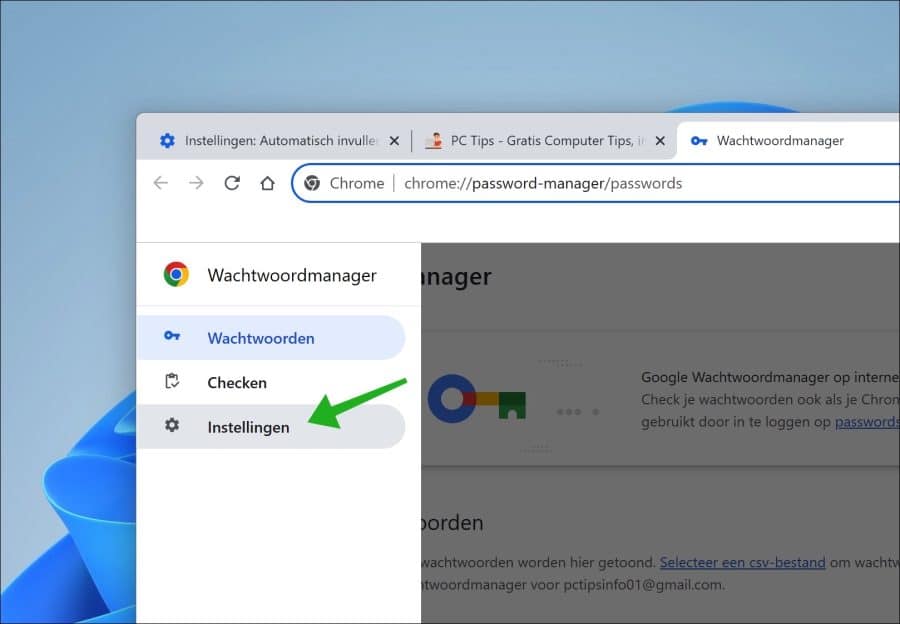Viewport: 900px width, 624px height.
Task: Go forward with the forward arrow
Action: pyautogui.click(x=196, y=183)
